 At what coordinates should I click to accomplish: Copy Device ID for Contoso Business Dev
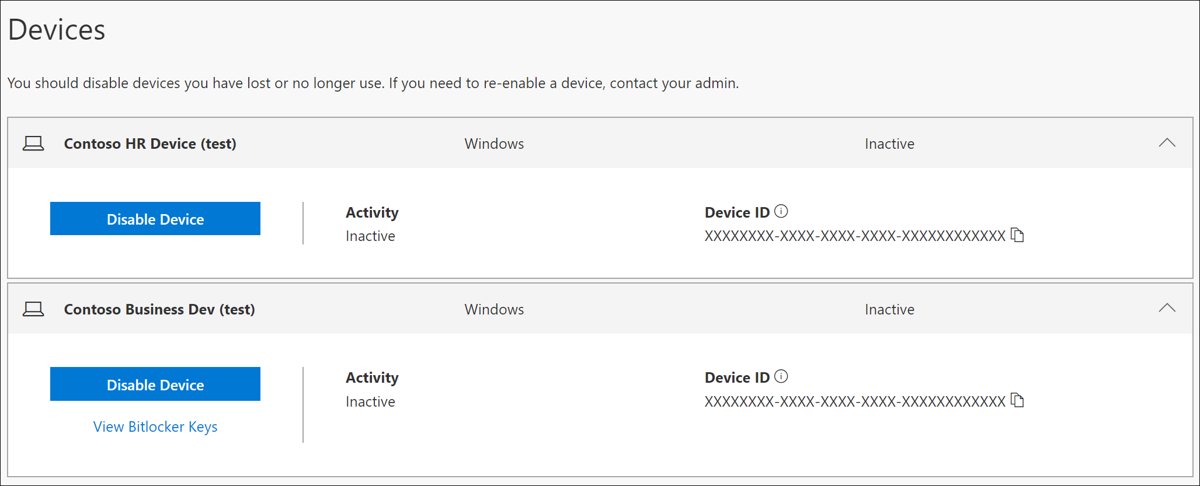[1018, 401]
